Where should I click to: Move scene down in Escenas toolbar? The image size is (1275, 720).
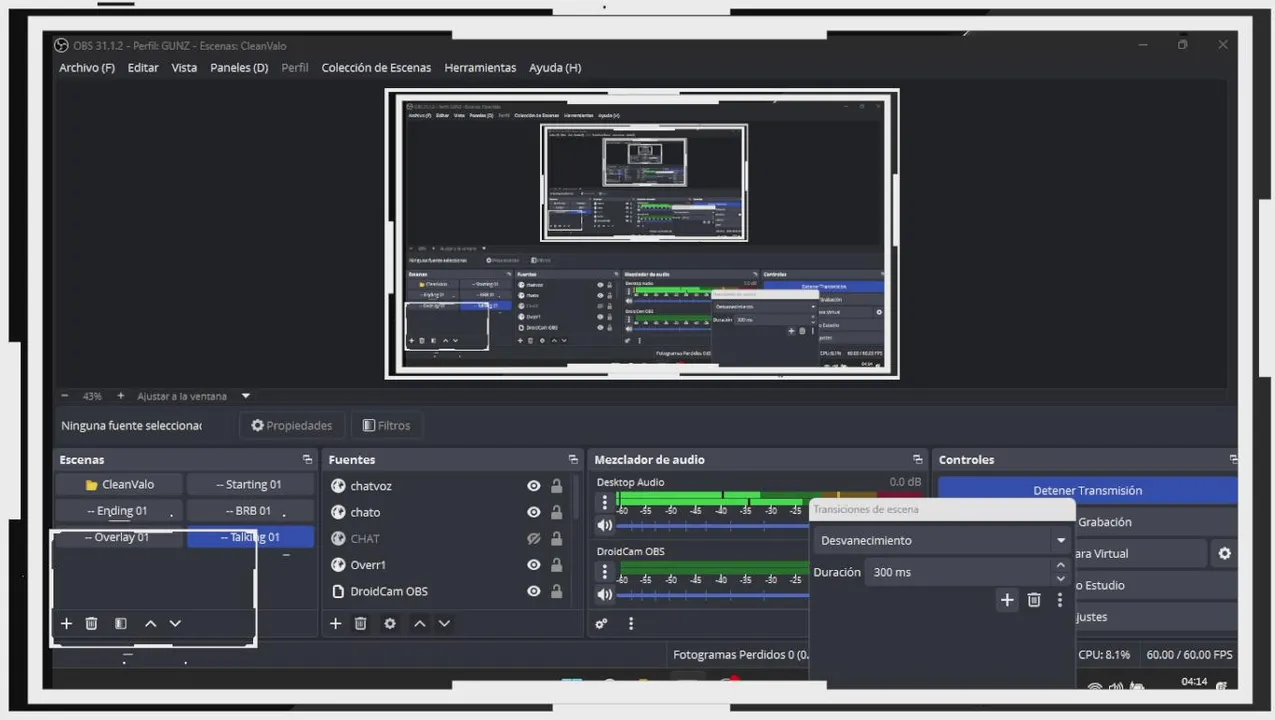tap(175, 623)
